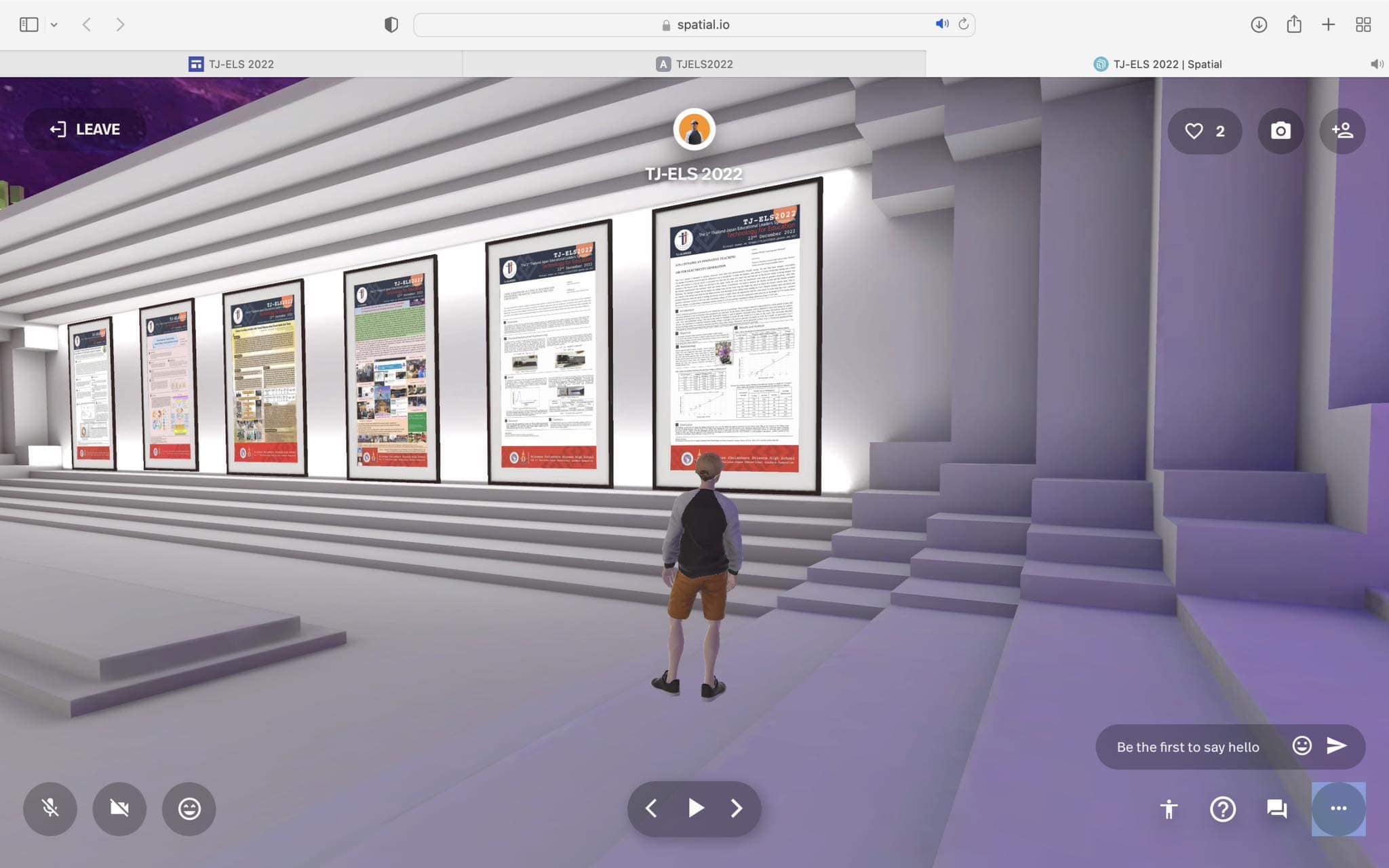Open the pink-background poster
The height and width of the screenshot is (868, 1389).
point(169,384)
